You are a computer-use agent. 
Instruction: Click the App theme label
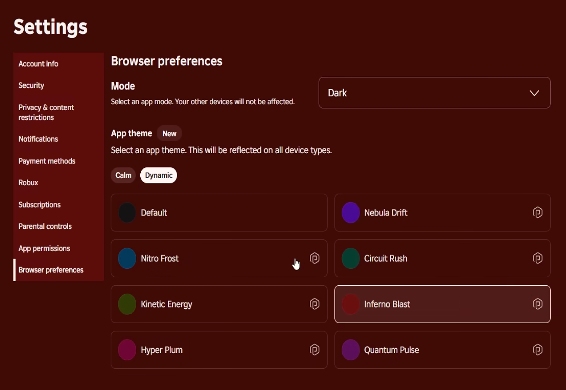(x=131, y=133)
